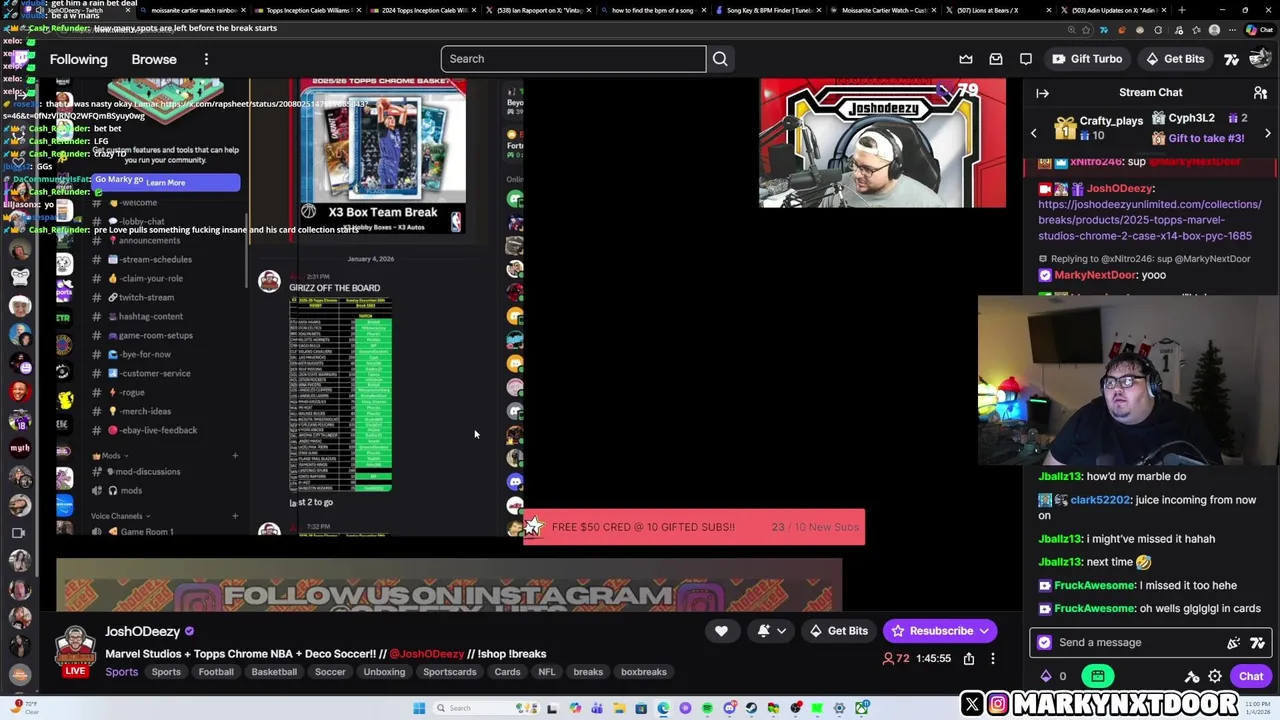Click the @JoshODeezy link in the stream title
The width and height of the screenshot is (1280, 720).
tap(427, 654)
